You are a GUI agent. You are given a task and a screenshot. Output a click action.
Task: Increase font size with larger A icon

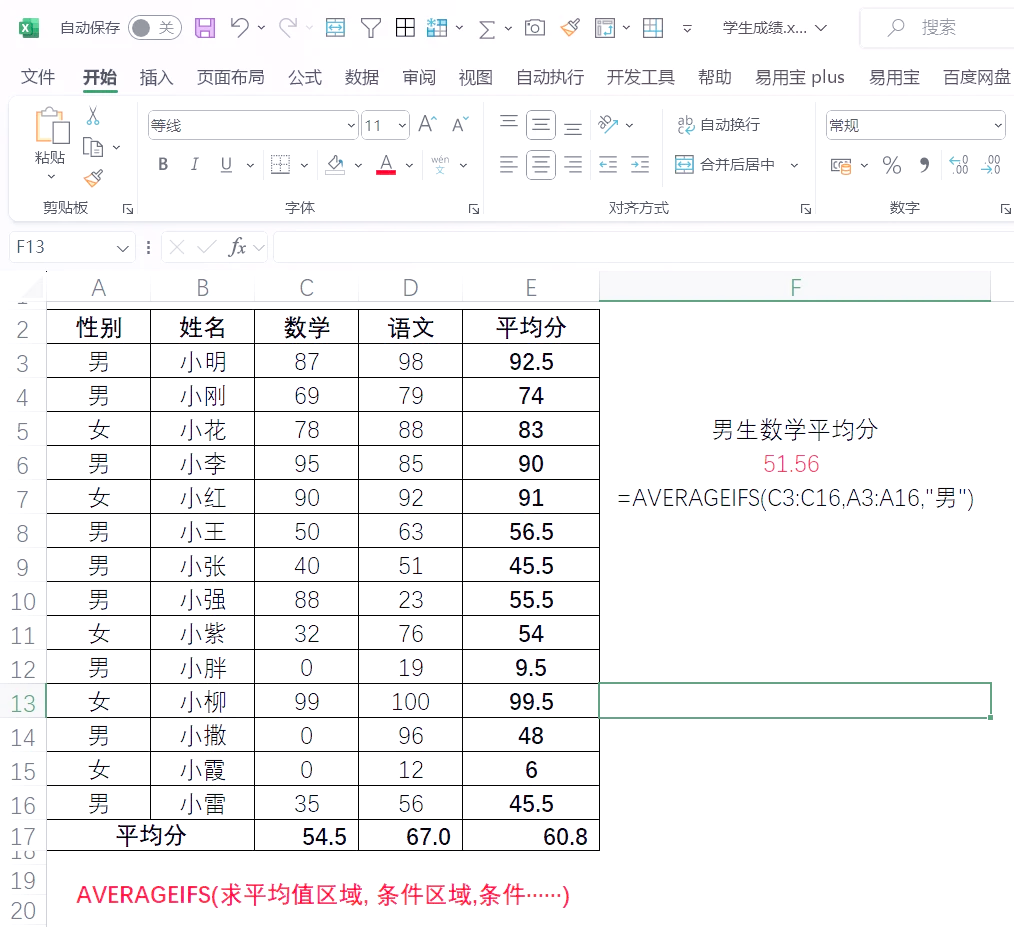(x=427, y=124)
